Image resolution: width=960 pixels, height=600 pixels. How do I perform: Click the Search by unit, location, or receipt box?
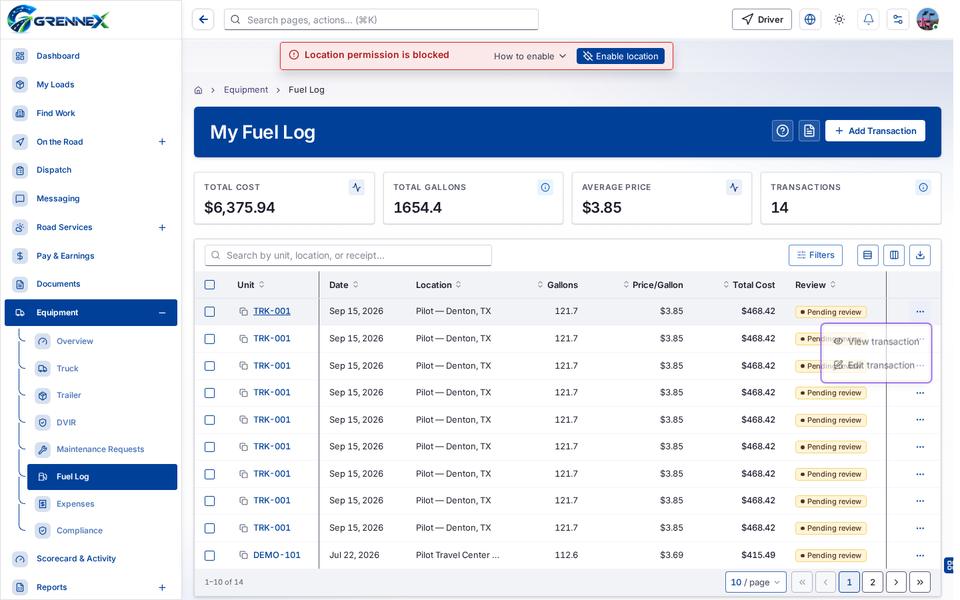point(348,255)
